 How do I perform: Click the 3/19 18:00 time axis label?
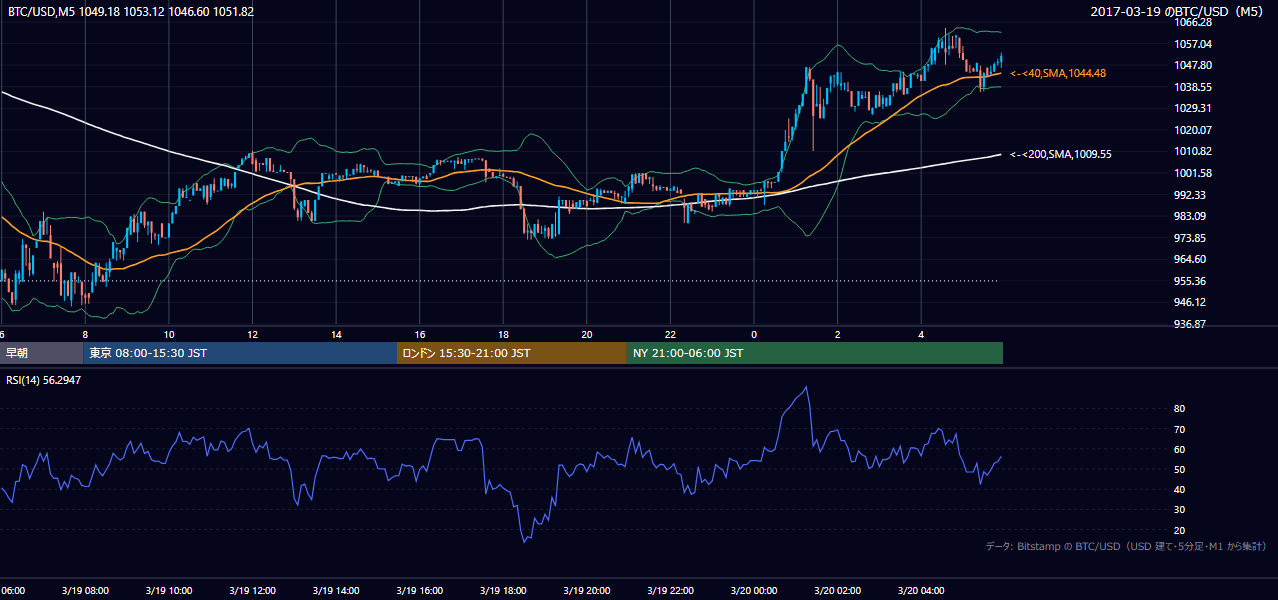pos(503,591)
